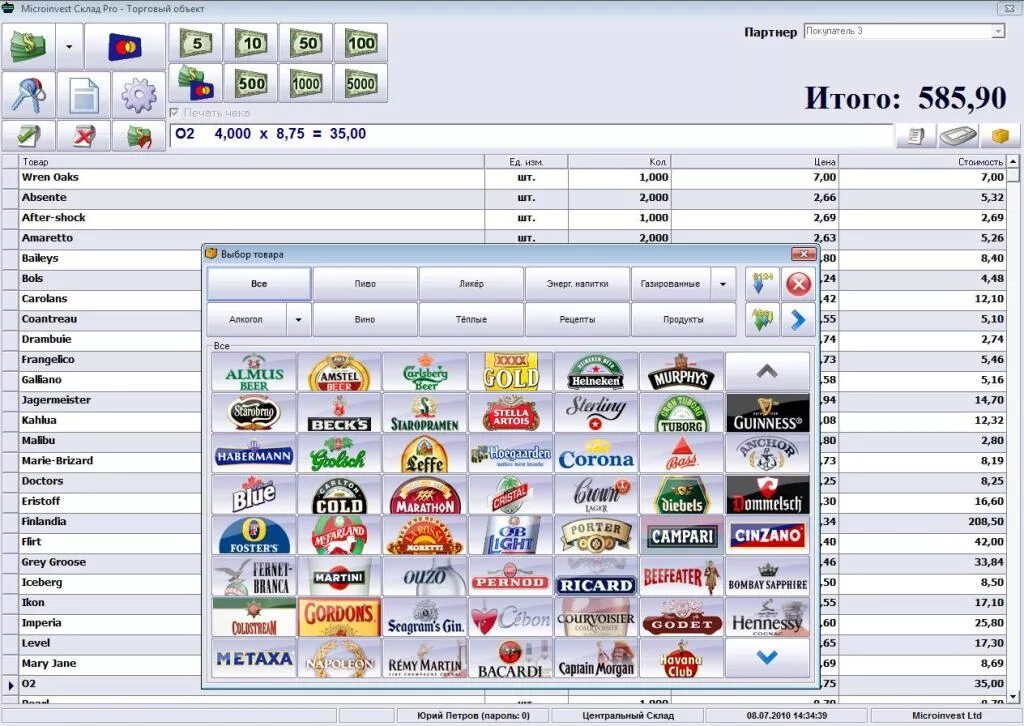Open settings with the gear icon
1024x726 pixels.
coord(138,95)
